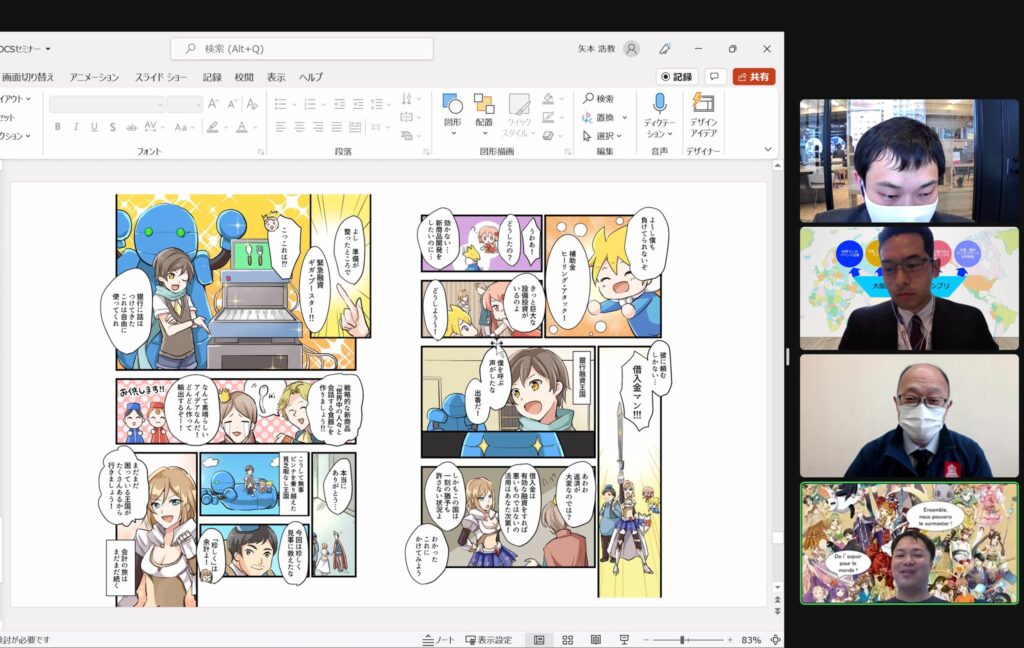Screen dimensions: 1024x648
Task: Click the zoom in plus button
Action: [x=729, y=640]
